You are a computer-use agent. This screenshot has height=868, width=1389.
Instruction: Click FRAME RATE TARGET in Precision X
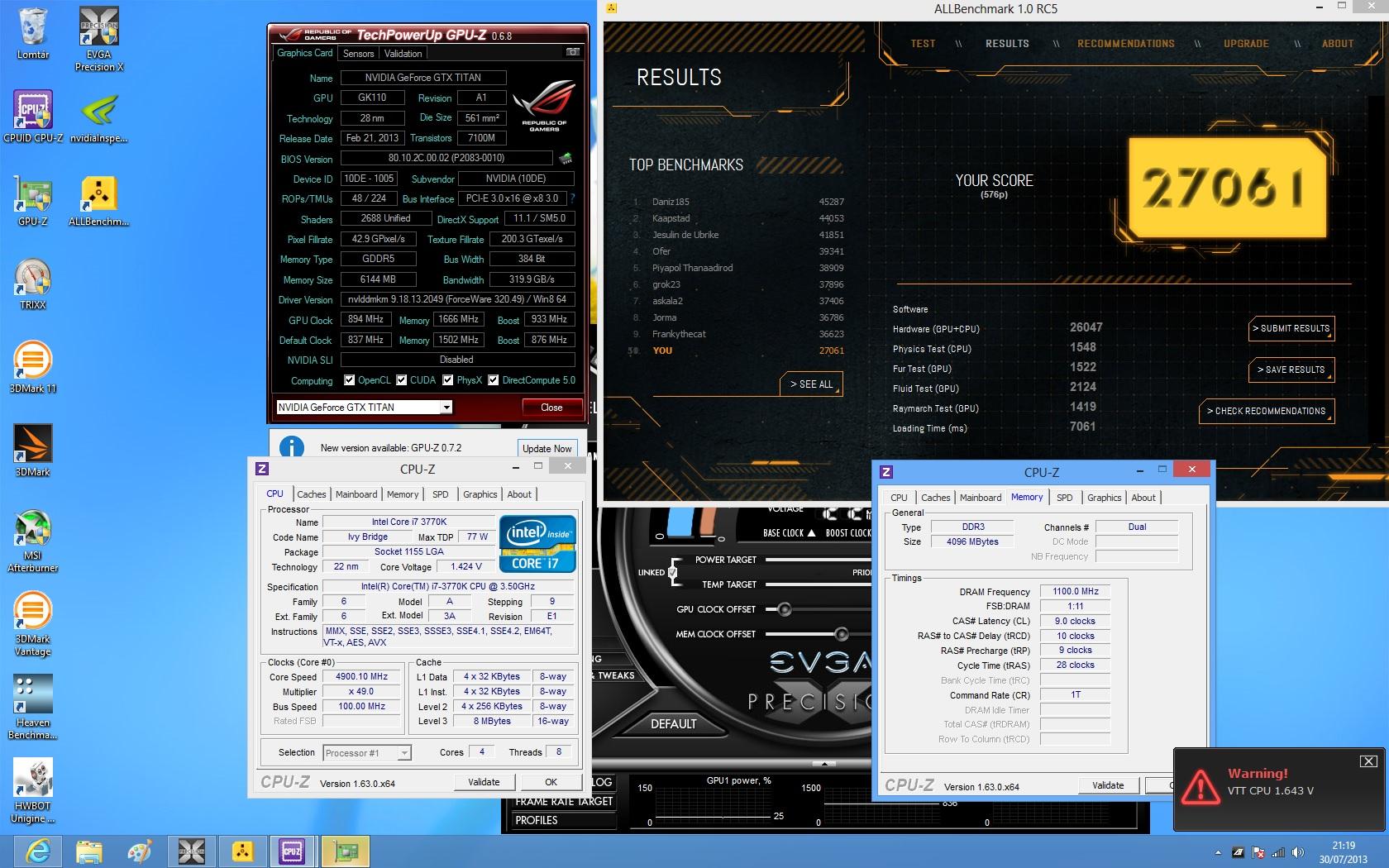click(564, 801)
